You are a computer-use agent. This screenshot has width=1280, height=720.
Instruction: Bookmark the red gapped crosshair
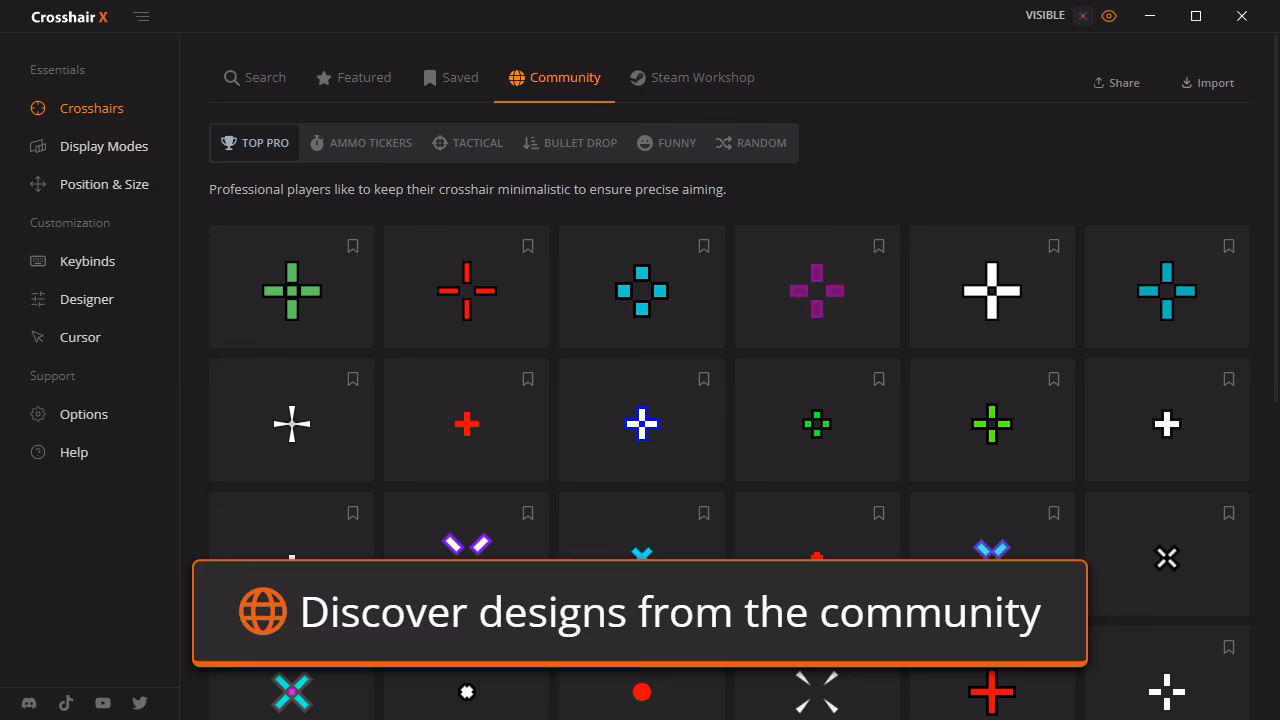tap(528, 246)
